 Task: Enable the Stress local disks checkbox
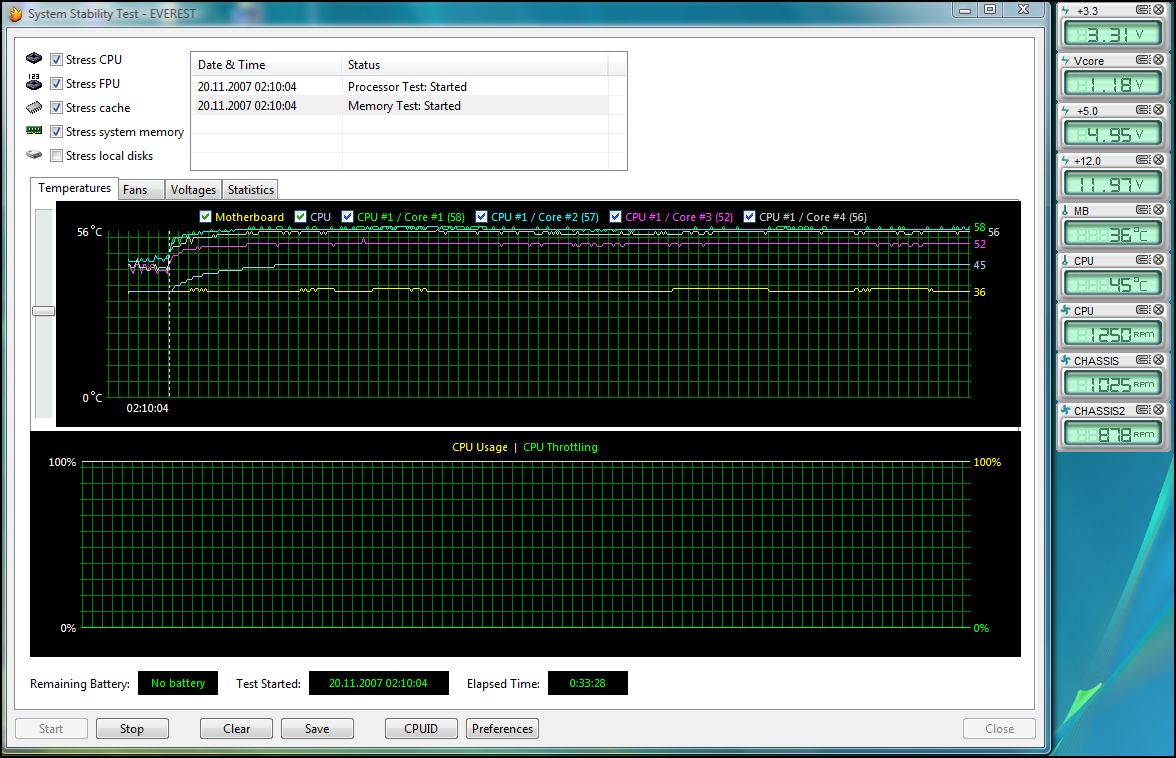pos(56,155)
